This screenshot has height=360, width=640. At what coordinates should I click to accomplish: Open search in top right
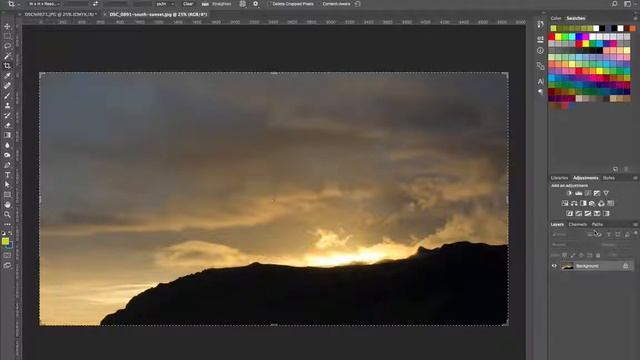[614, 4]
